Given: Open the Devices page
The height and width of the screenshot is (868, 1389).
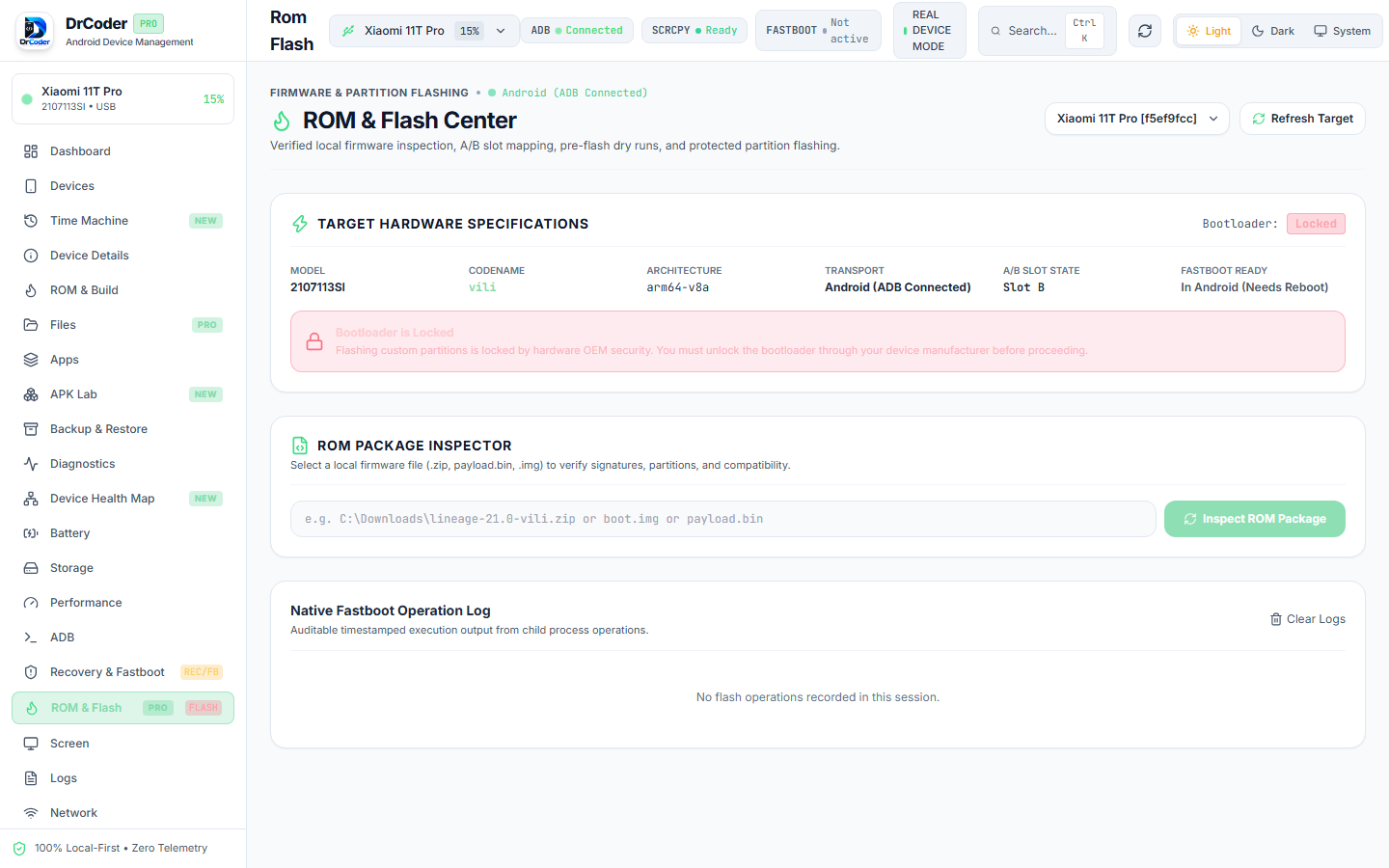Looking at the screenshot, I should (x=123, y=186).
